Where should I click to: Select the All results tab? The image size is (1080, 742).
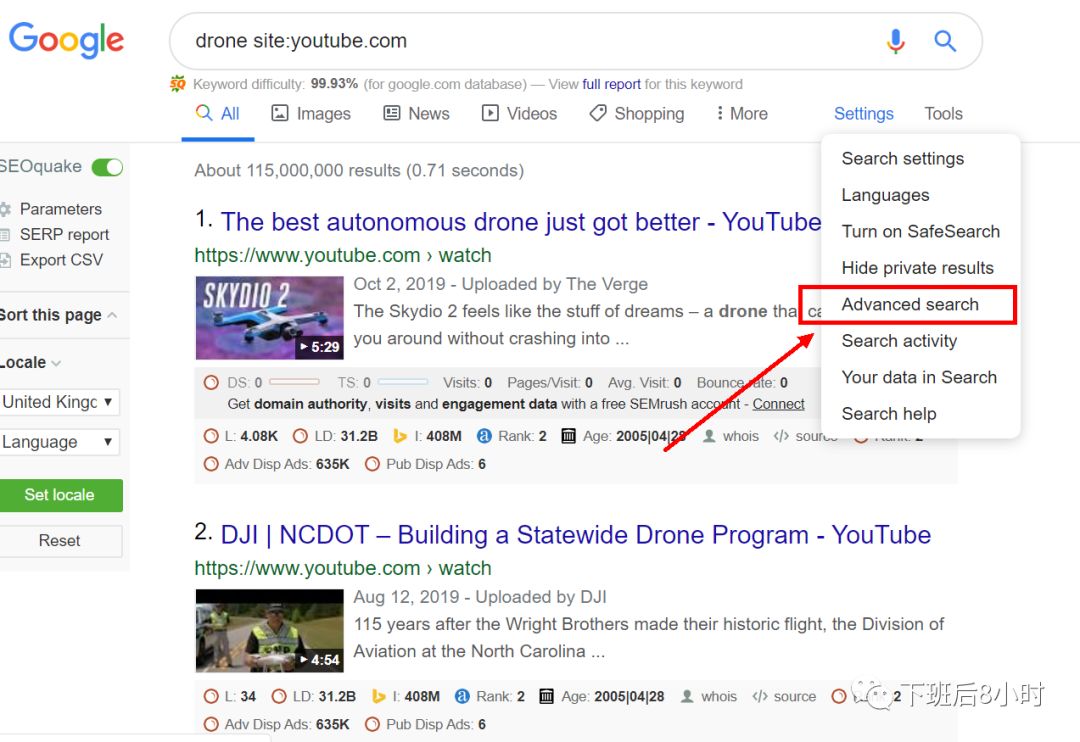pyautogui.click(x=218, y=113)
